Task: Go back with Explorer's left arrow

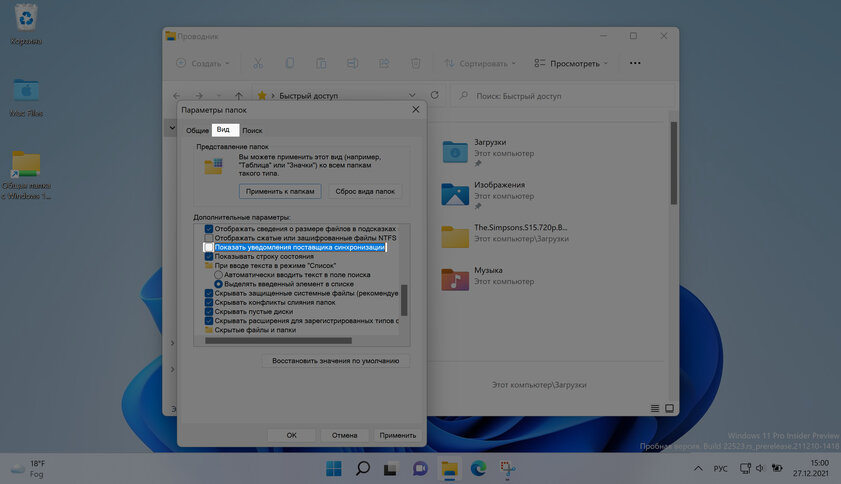Action: (x=176, y=96)
